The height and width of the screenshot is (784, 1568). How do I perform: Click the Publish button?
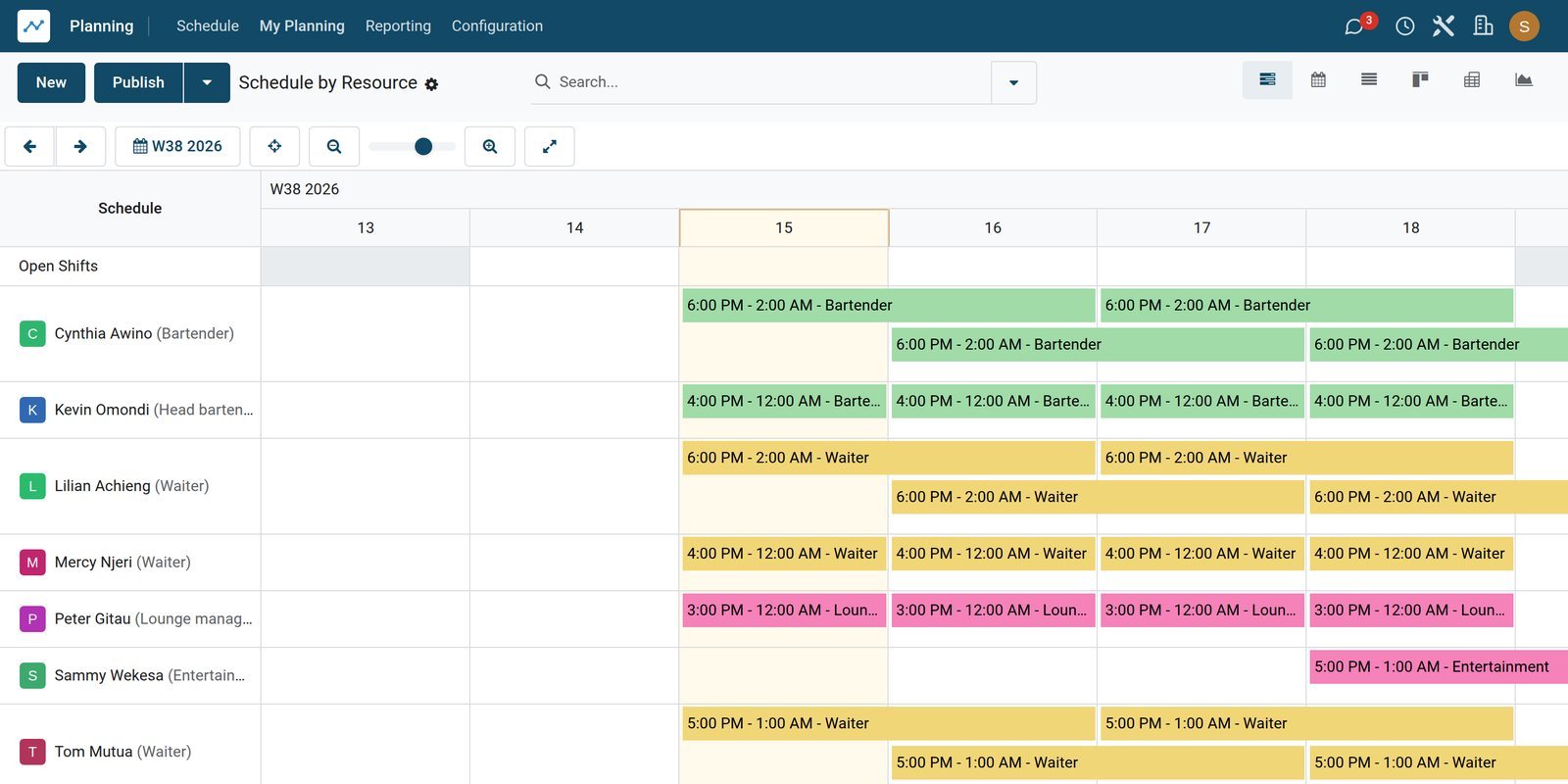[x=138, y=82]
